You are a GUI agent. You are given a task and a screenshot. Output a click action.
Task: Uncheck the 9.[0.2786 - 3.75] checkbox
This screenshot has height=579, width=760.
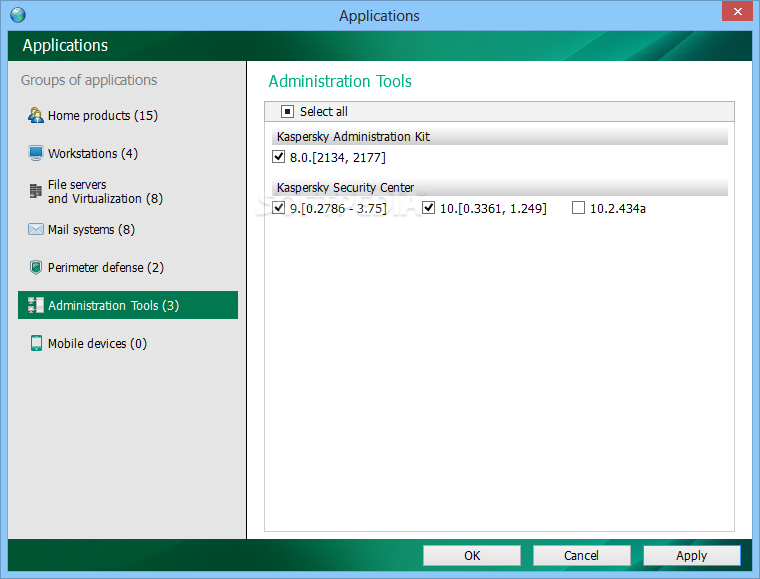tap(278, 208)
